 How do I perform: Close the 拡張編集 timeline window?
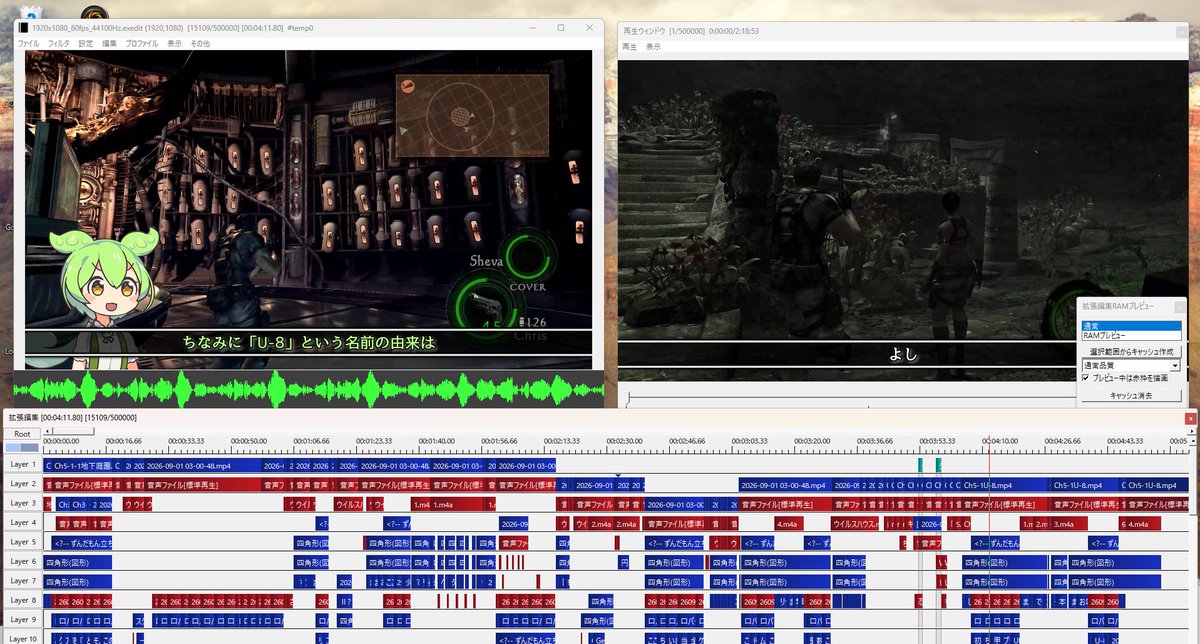(x=1189, y=417)
